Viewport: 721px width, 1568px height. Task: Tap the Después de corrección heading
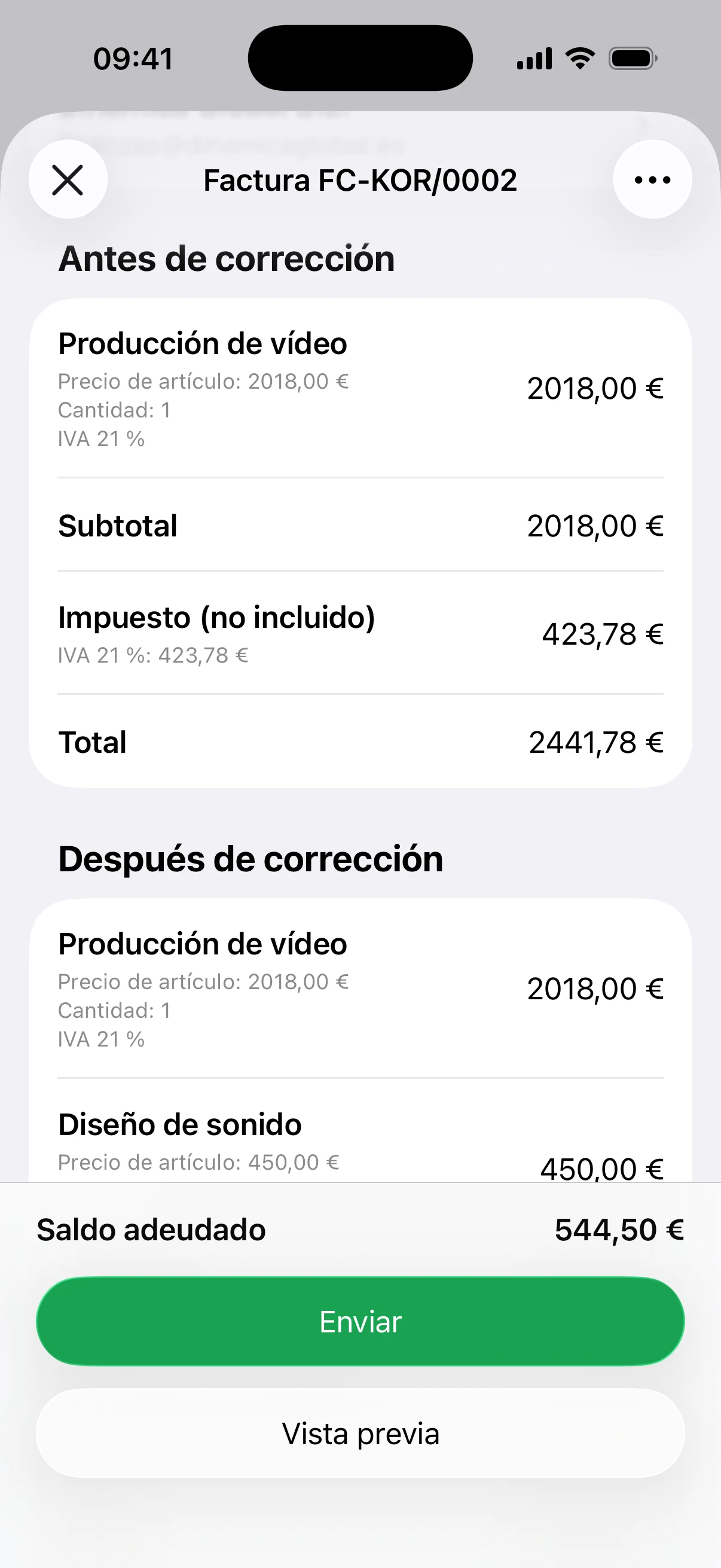click(x=250, y=859)
